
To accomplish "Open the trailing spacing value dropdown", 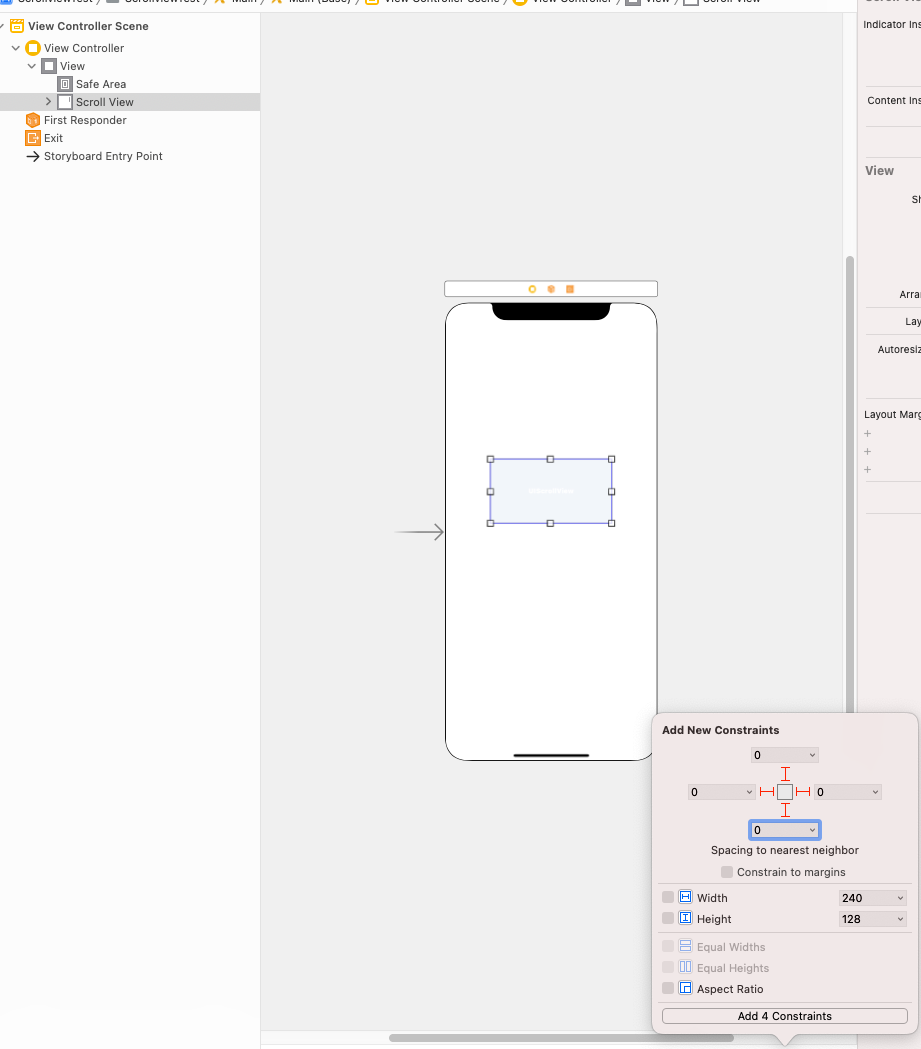I will [x=875, y=792].
